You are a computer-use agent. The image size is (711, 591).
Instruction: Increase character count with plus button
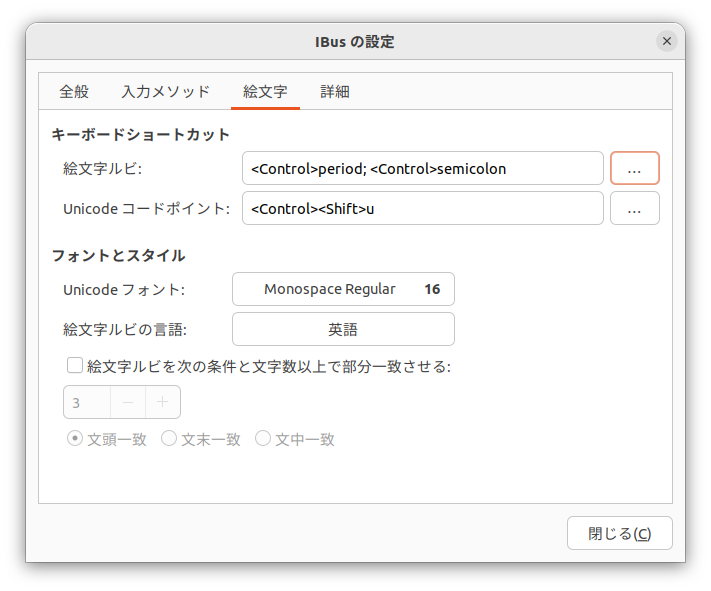point(162,402)
